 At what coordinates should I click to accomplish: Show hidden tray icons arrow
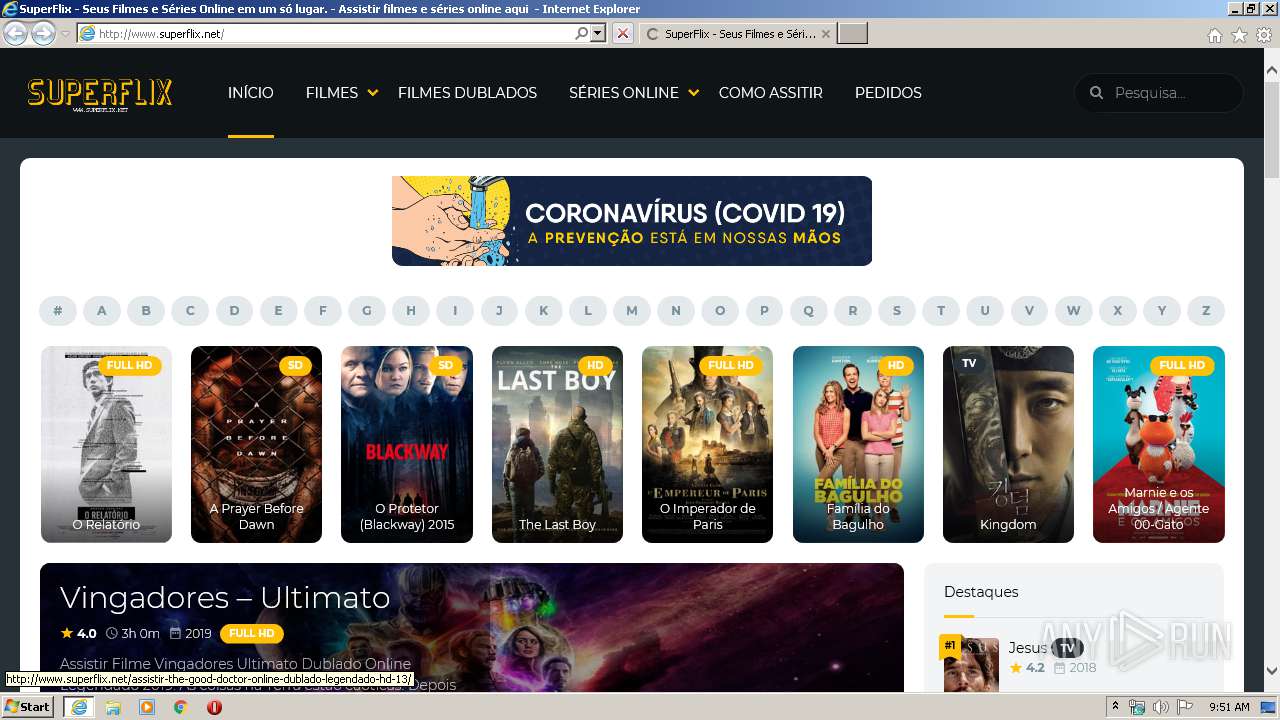(1116, 707)
